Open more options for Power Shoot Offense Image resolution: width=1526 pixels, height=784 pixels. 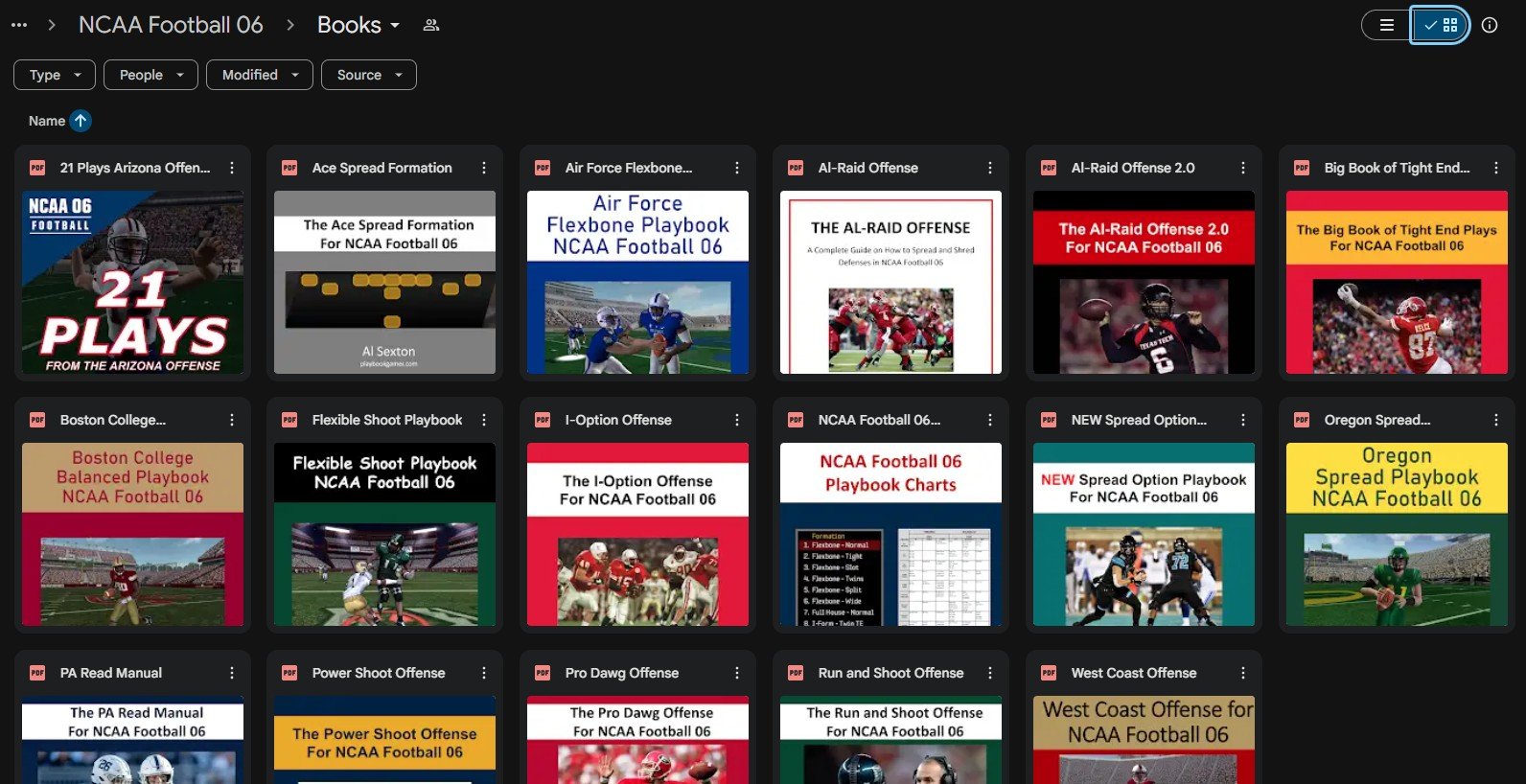(x=484, y=673)
